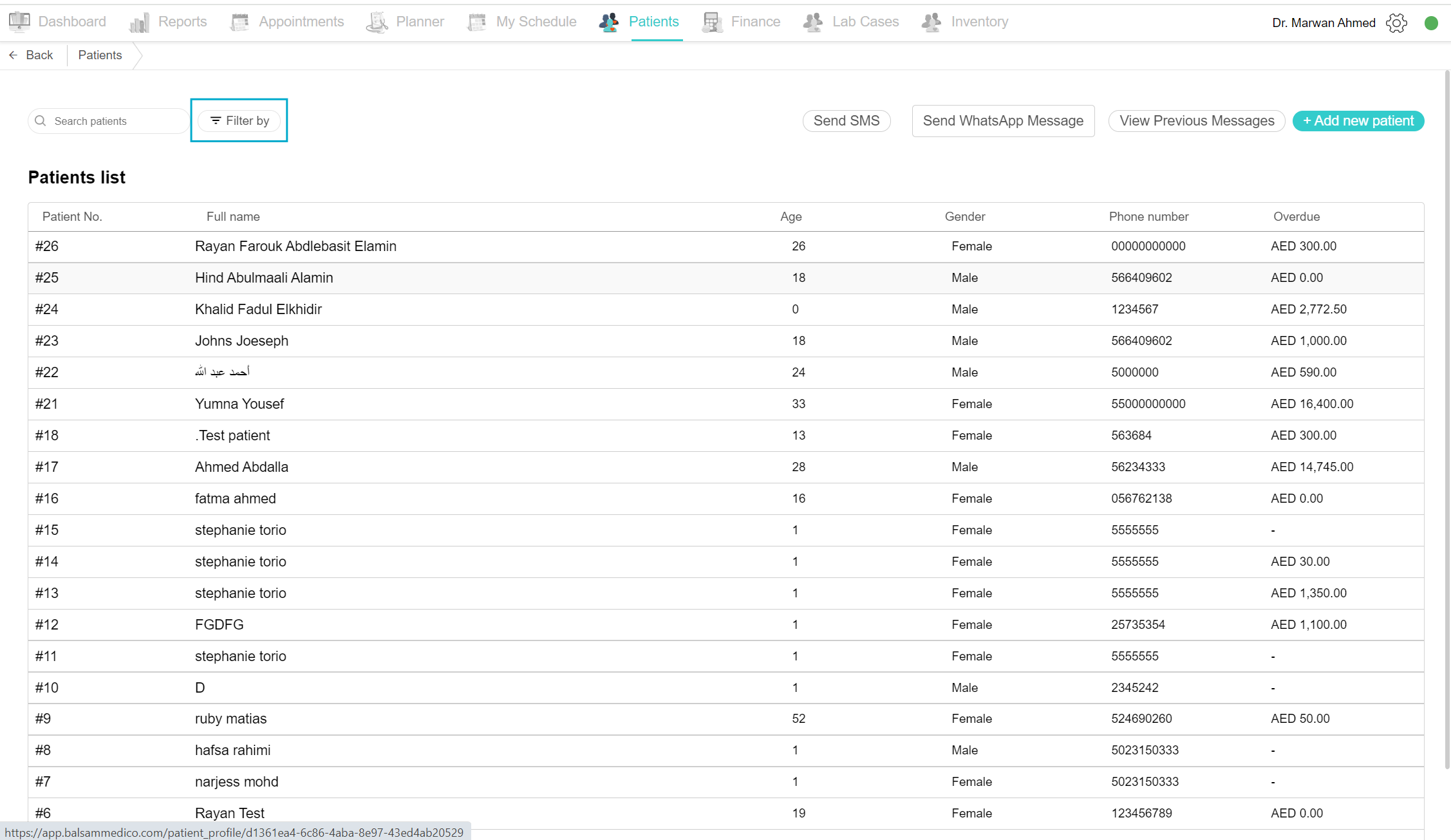Open View Previous Messages

[x=1197, y=121]
